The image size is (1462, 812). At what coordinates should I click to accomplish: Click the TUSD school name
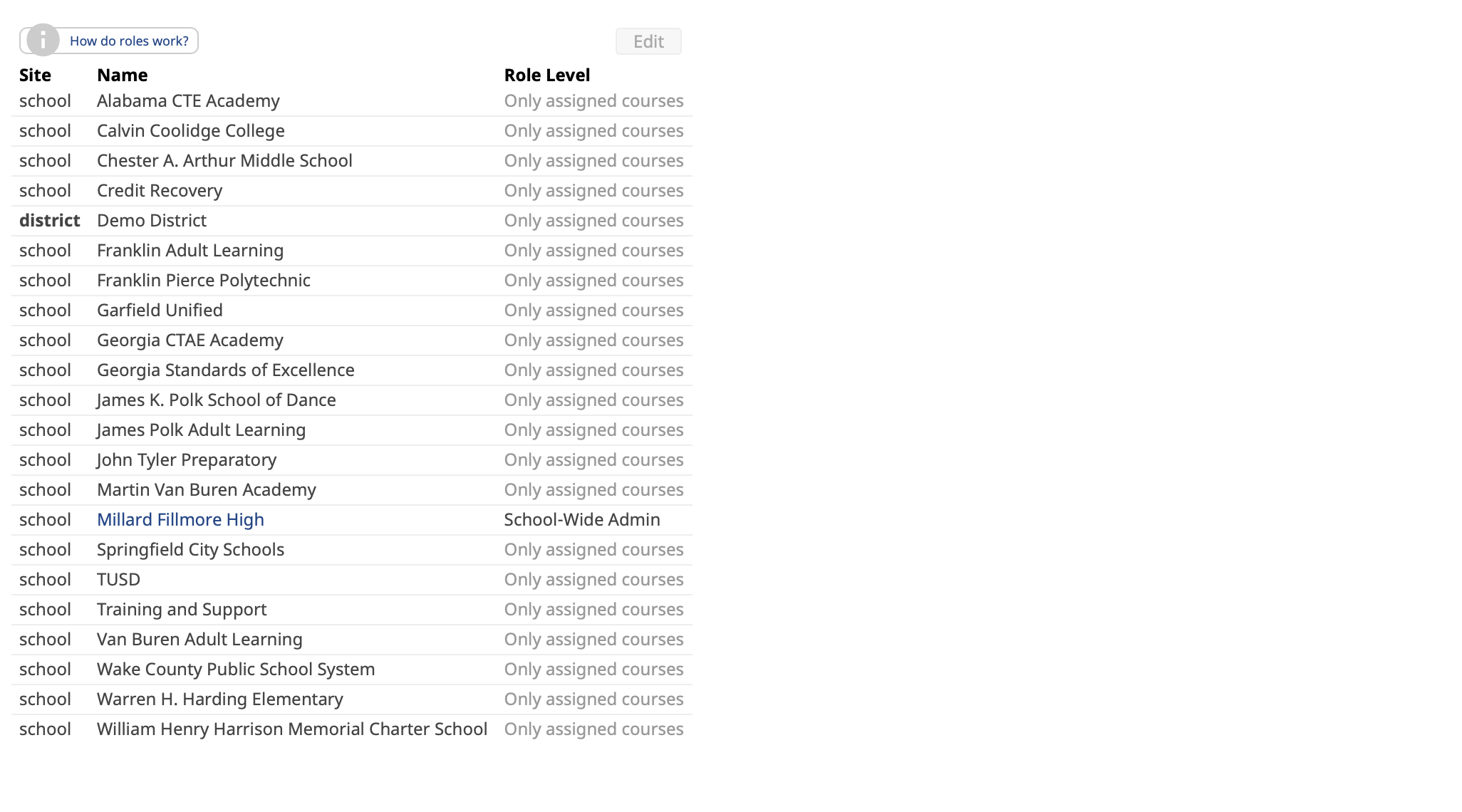click(x=118, y=580)
